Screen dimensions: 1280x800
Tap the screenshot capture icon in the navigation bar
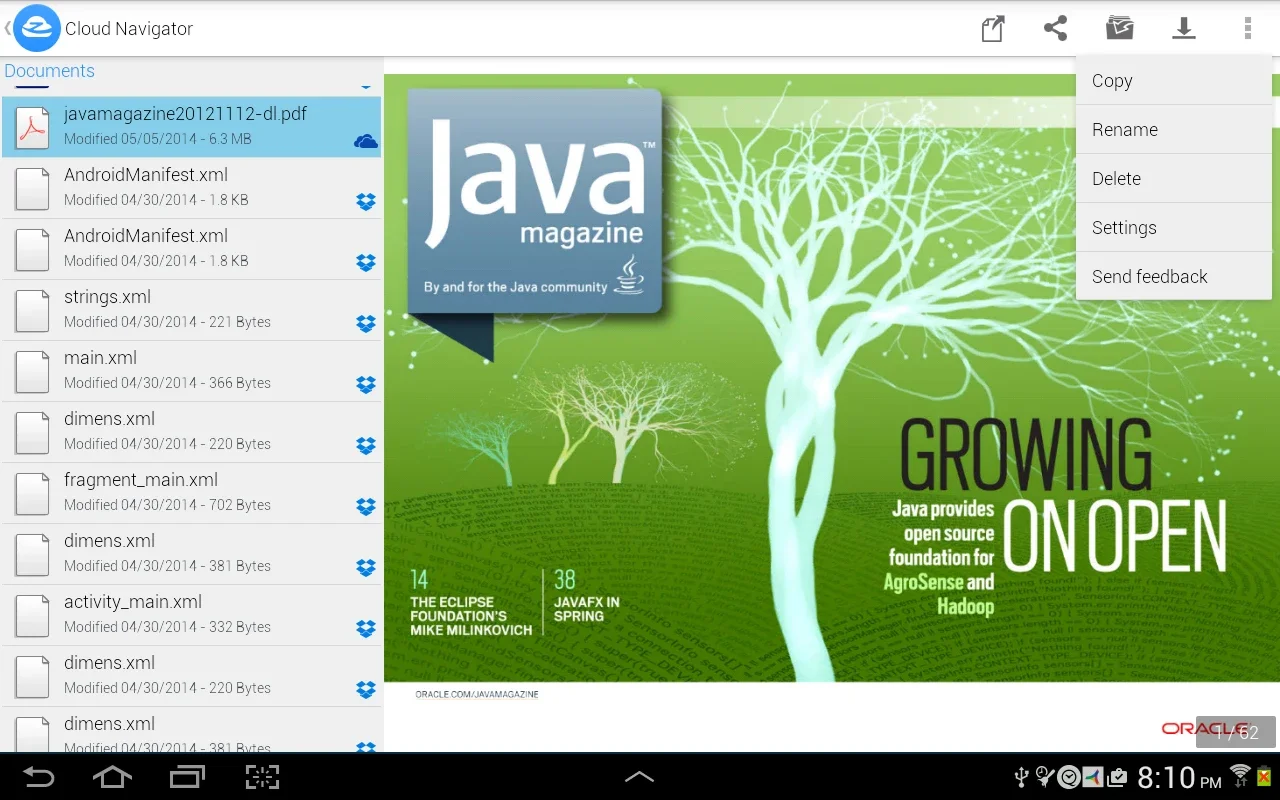[x=262, y=777]
